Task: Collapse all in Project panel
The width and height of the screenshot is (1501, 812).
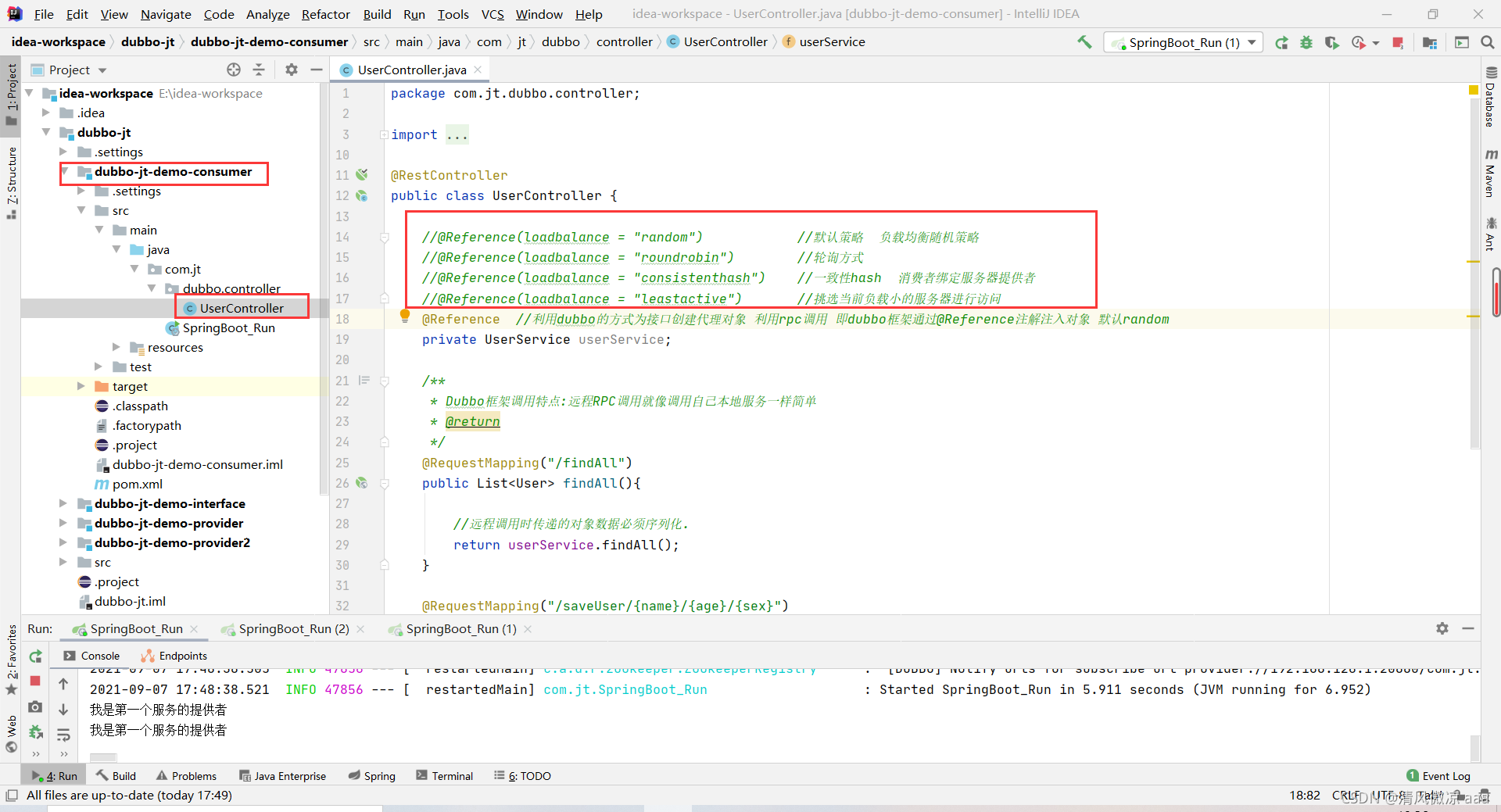Action: (259, 70)
